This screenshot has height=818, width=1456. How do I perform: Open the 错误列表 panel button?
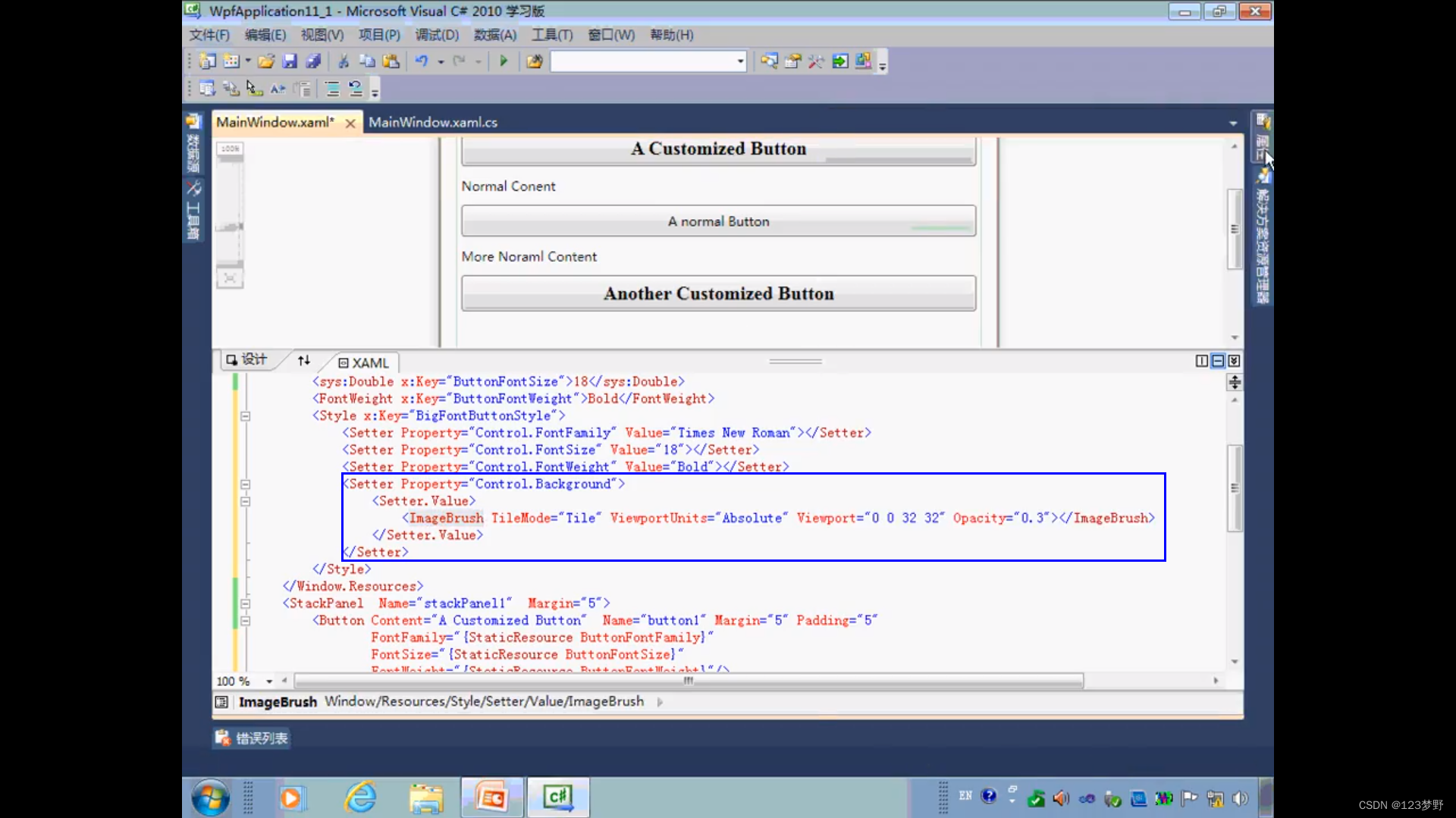(252, 738)
